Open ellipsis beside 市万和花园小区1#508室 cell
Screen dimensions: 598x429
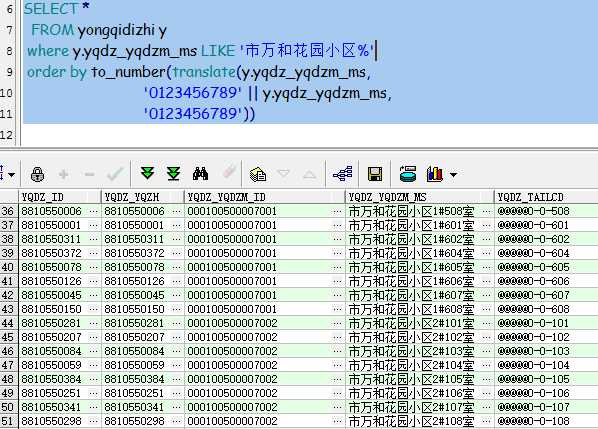[486, 211]
